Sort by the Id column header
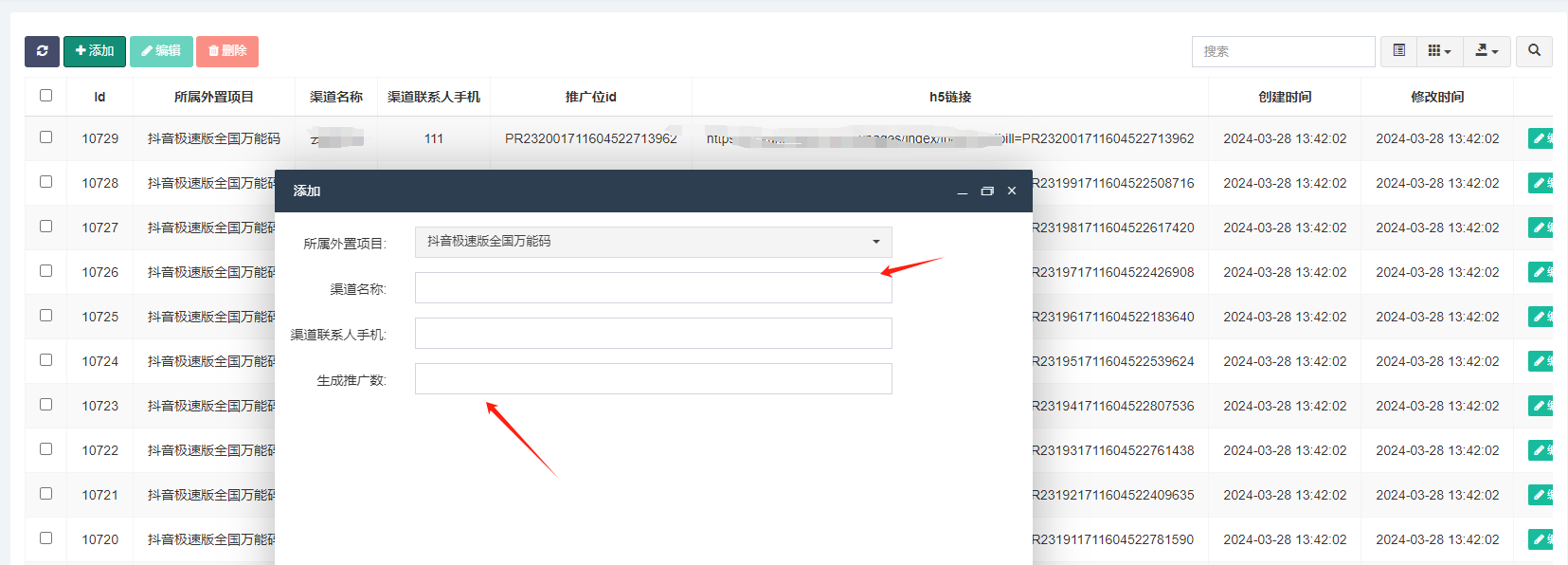The width and height of the screenshot is (1568, 565). (x=99, y=97)
